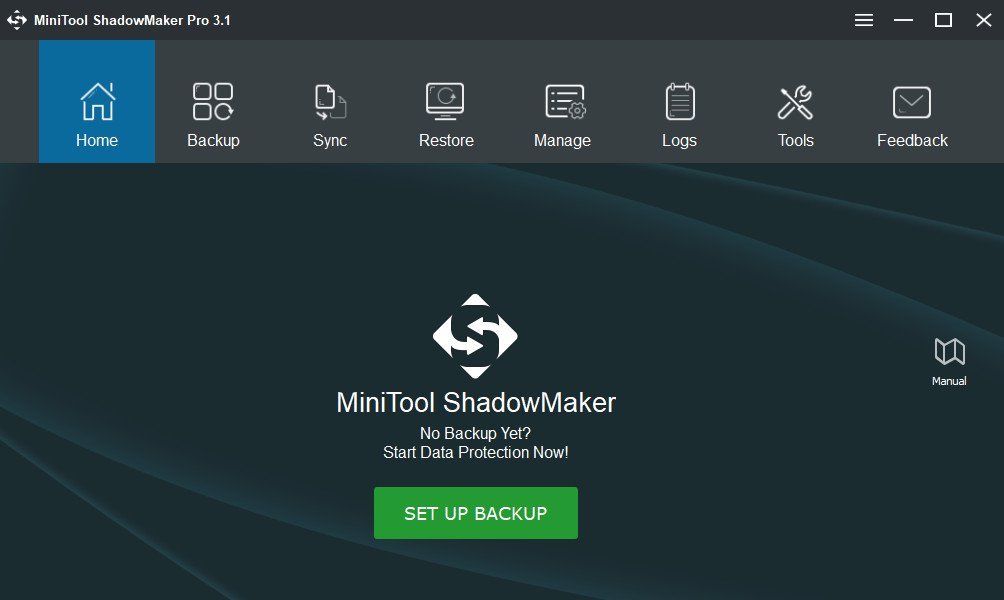1004x600 pixels.
Task: Click the MiniTool ShadowMaker title bar logo
Action: [x=17, y=20]
